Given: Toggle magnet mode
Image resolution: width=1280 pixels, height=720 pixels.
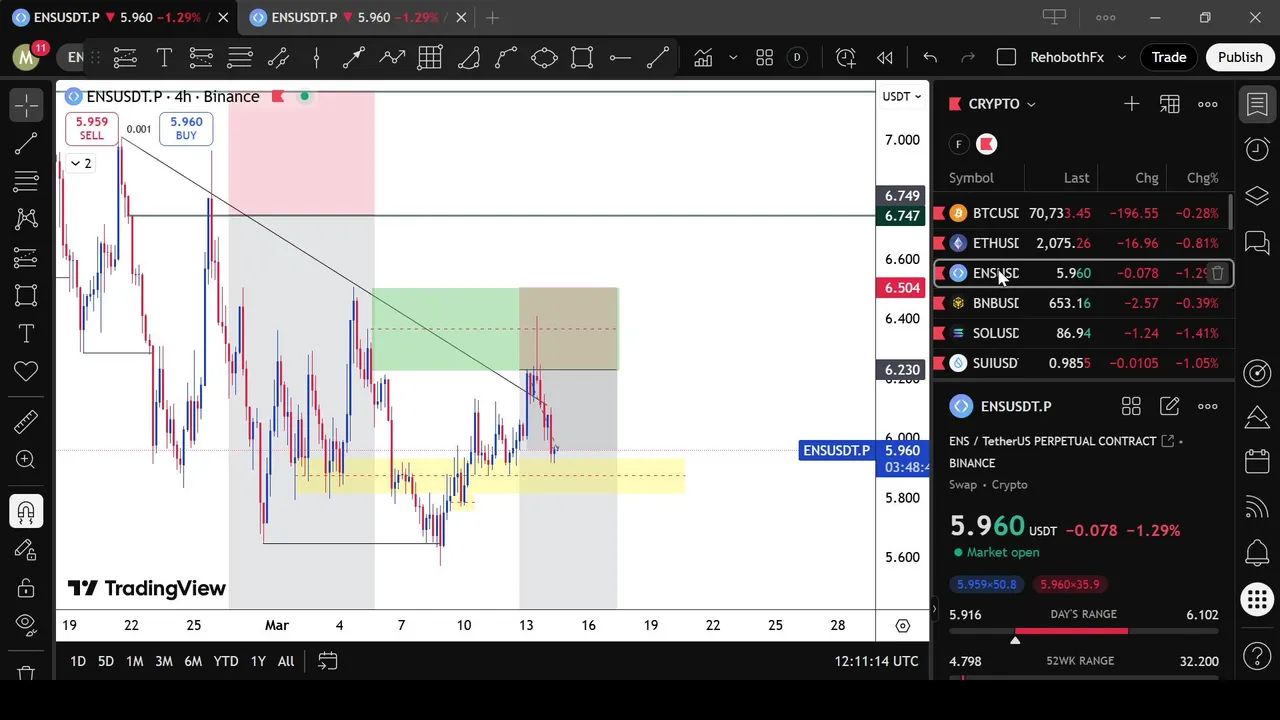Looking at the screenshot, I should (26, 512).
